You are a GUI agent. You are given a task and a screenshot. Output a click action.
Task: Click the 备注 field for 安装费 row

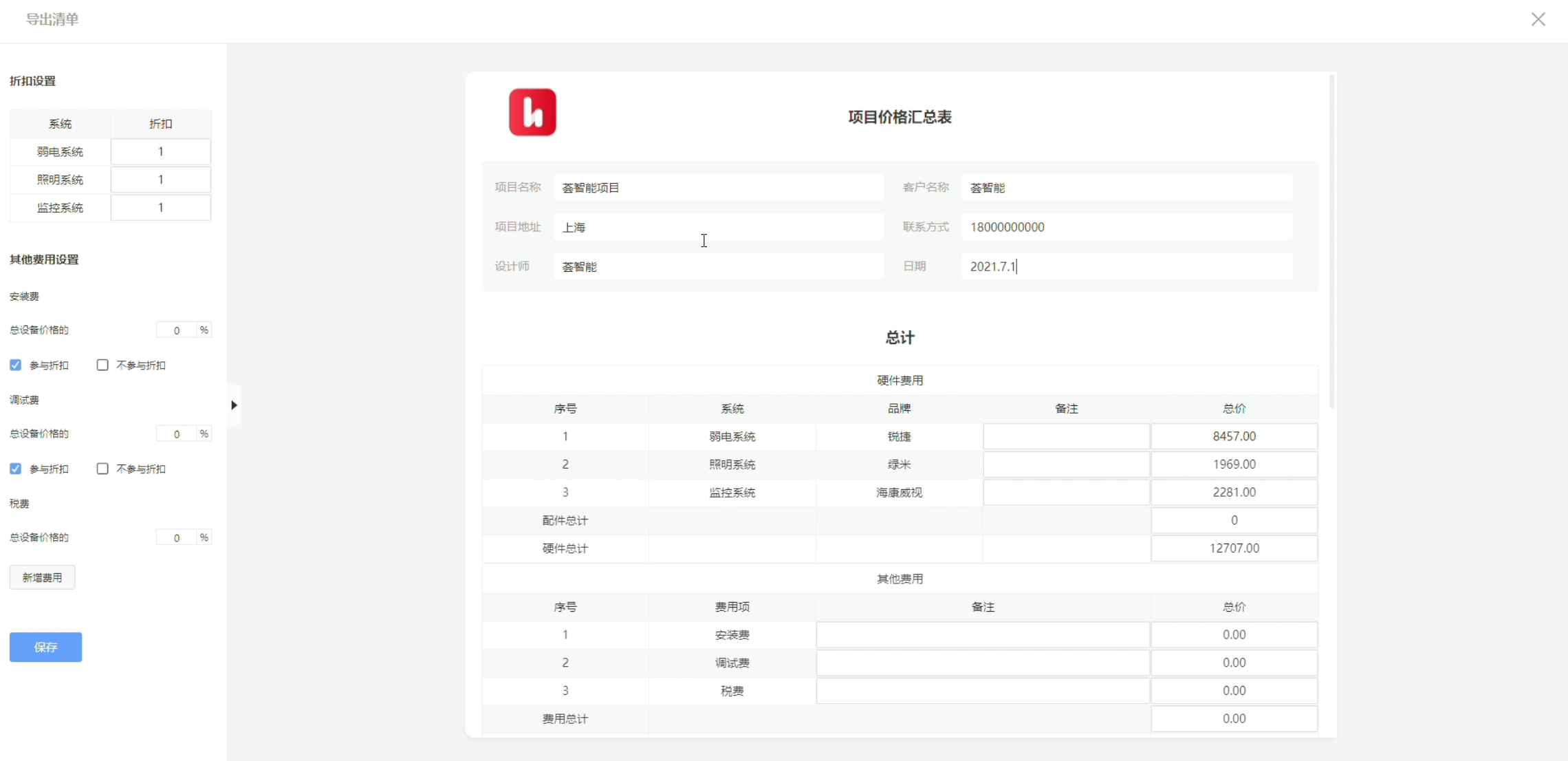click(x=983, y=635)
